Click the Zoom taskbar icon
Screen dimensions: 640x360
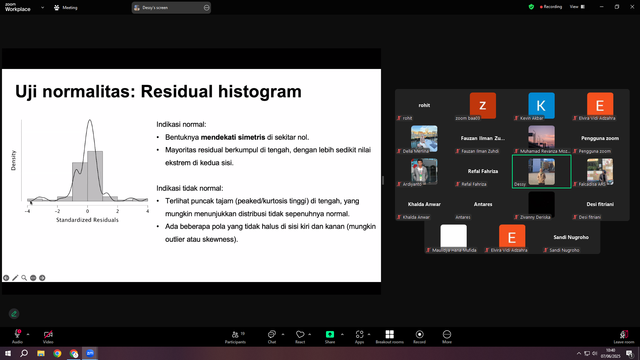[x=90, y=353]
